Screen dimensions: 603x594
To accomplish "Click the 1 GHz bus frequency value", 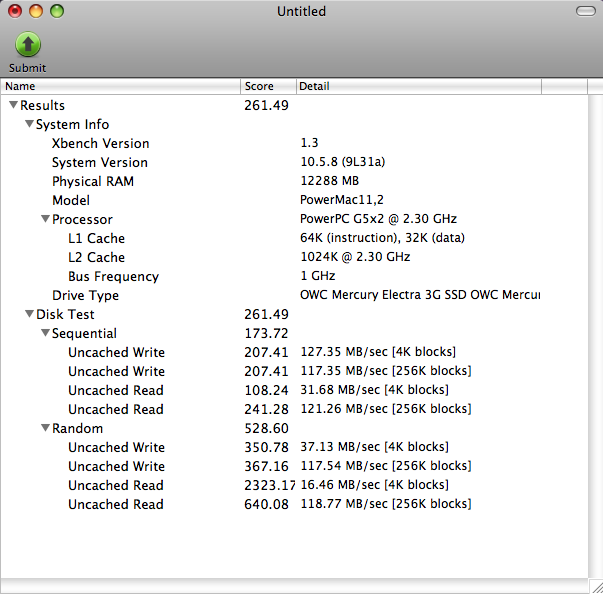I will (317, 275).
